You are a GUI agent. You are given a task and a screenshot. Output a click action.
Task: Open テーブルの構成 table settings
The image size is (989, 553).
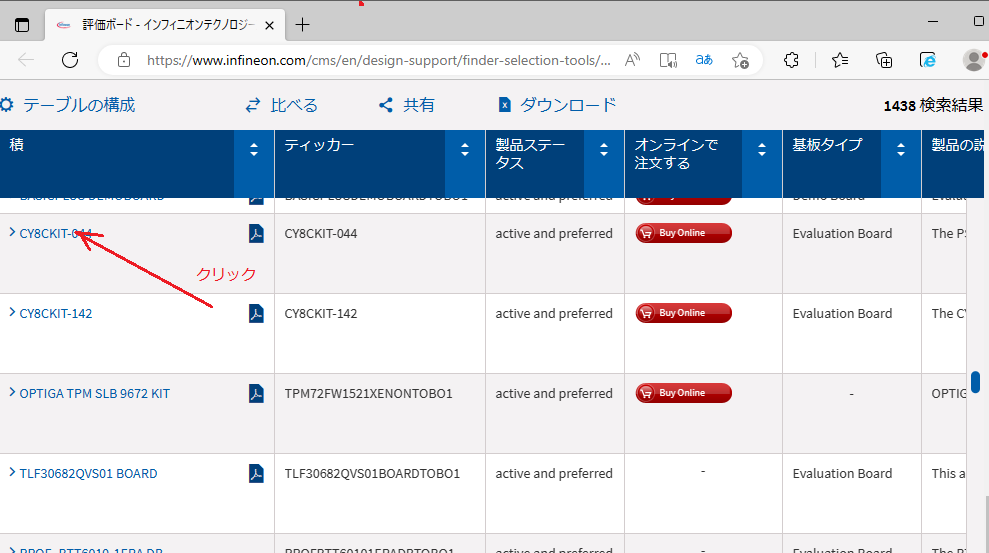(67, 105)
